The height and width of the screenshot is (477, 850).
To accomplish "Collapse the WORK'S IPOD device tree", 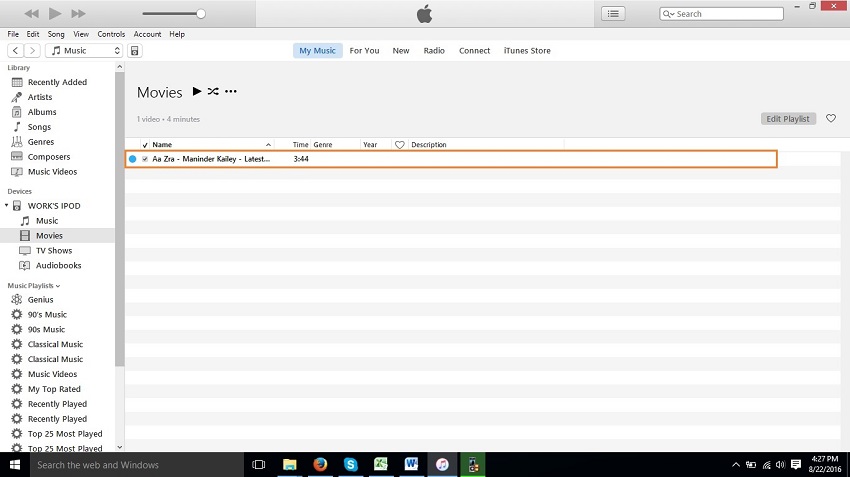I will pyautogui.click(x=7, y=206).
